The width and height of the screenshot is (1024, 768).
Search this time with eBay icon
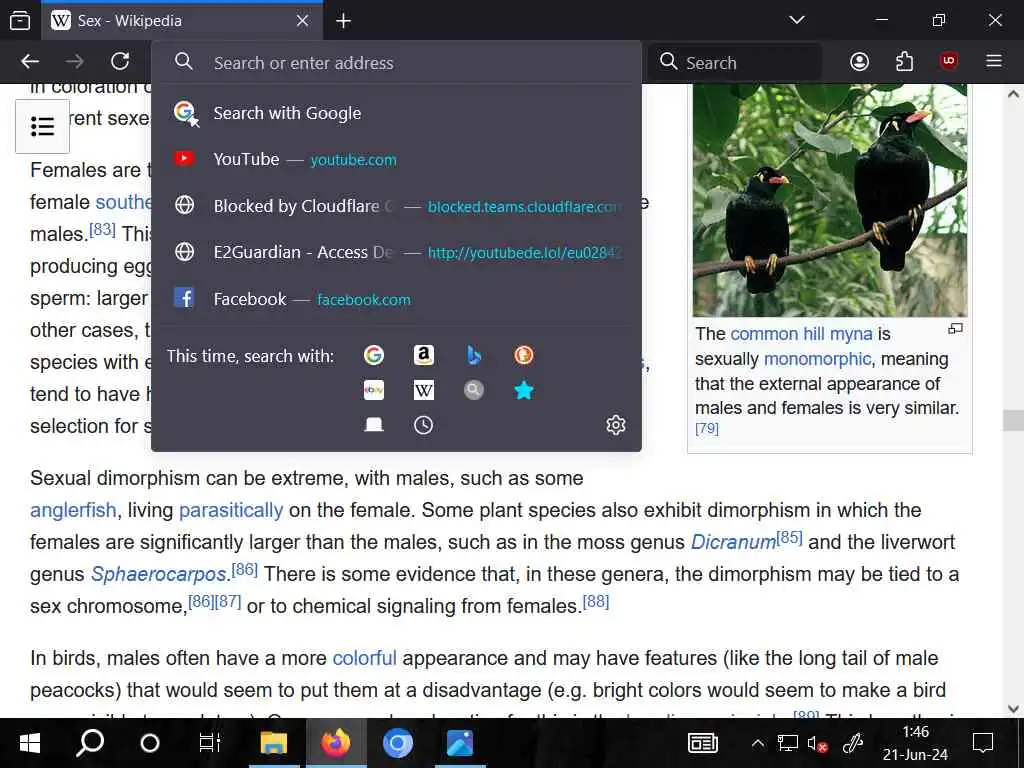point(374,391)
